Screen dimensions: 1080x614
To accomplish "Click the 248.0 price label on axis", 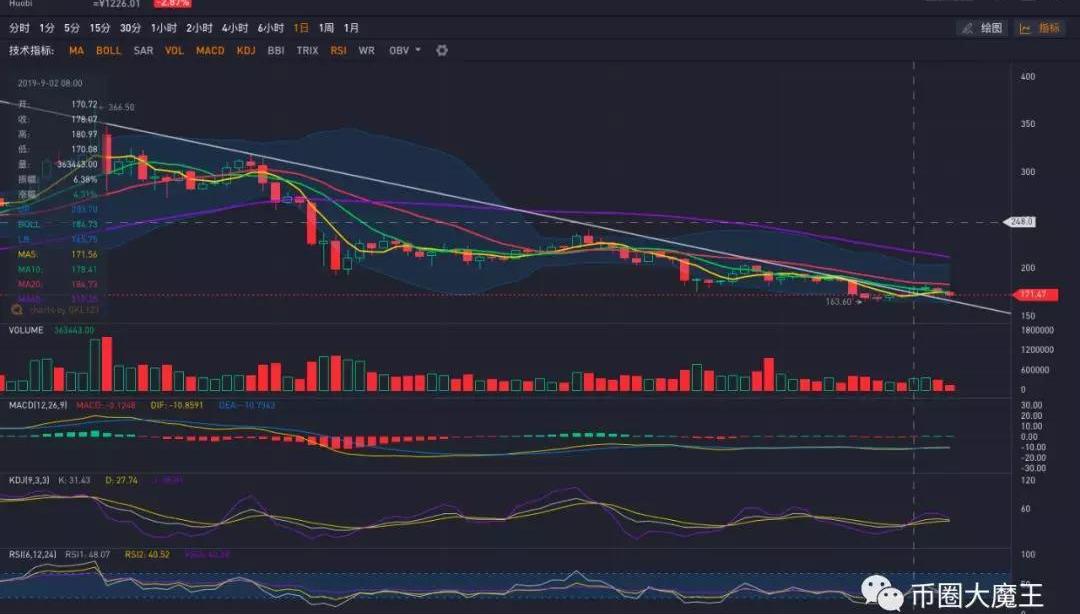I will [x=1021, y=222].
